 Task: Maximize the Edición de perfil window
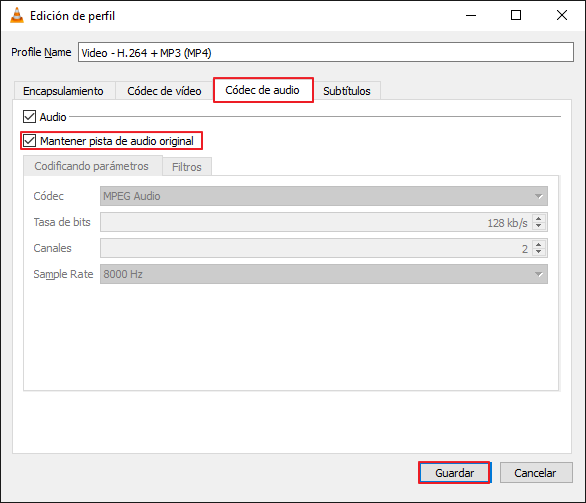(516, 15)
